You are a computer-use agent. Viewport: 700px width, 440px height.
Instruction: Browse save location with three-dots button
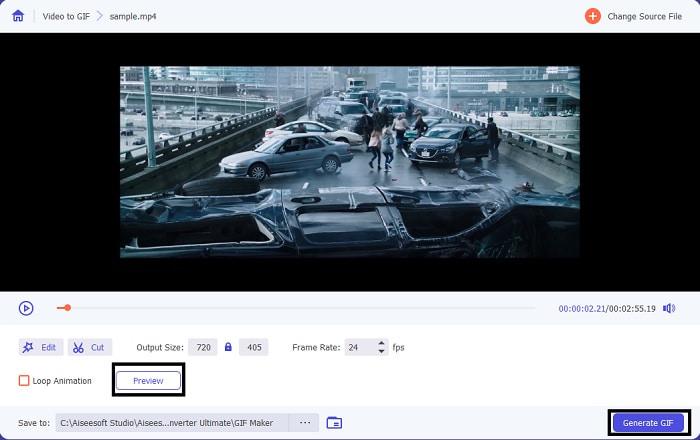tap(305, 423)
